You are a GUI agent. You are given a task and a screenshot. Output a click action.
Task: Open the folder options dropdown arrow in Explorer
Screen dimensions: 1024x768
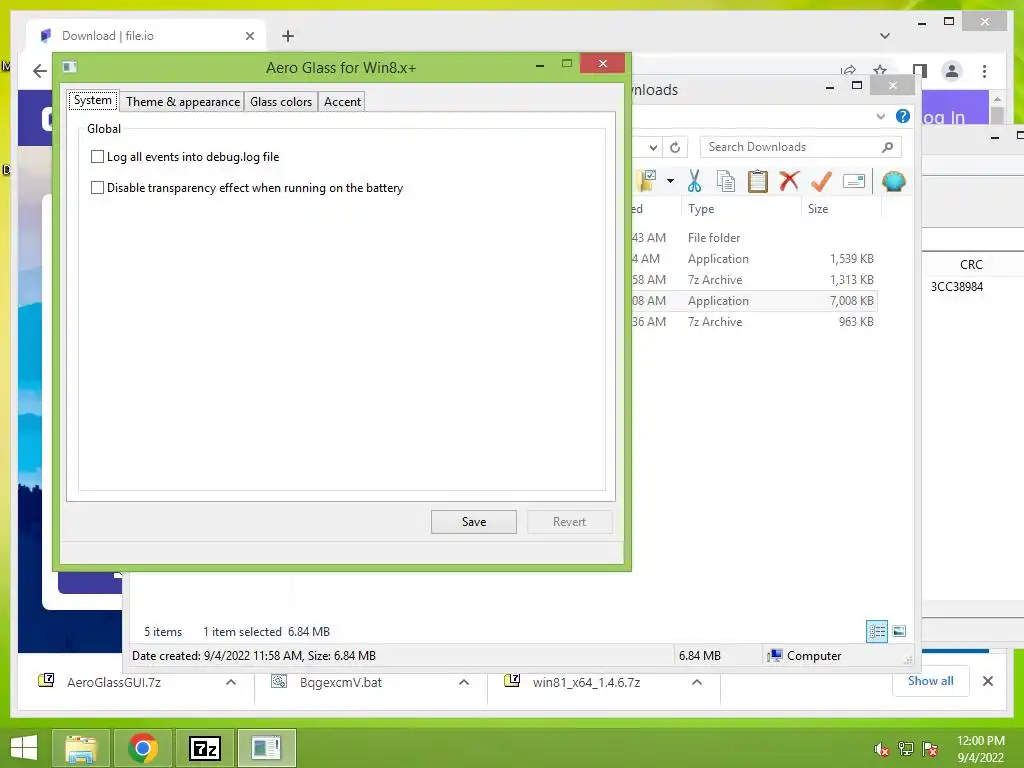point(670,181)
